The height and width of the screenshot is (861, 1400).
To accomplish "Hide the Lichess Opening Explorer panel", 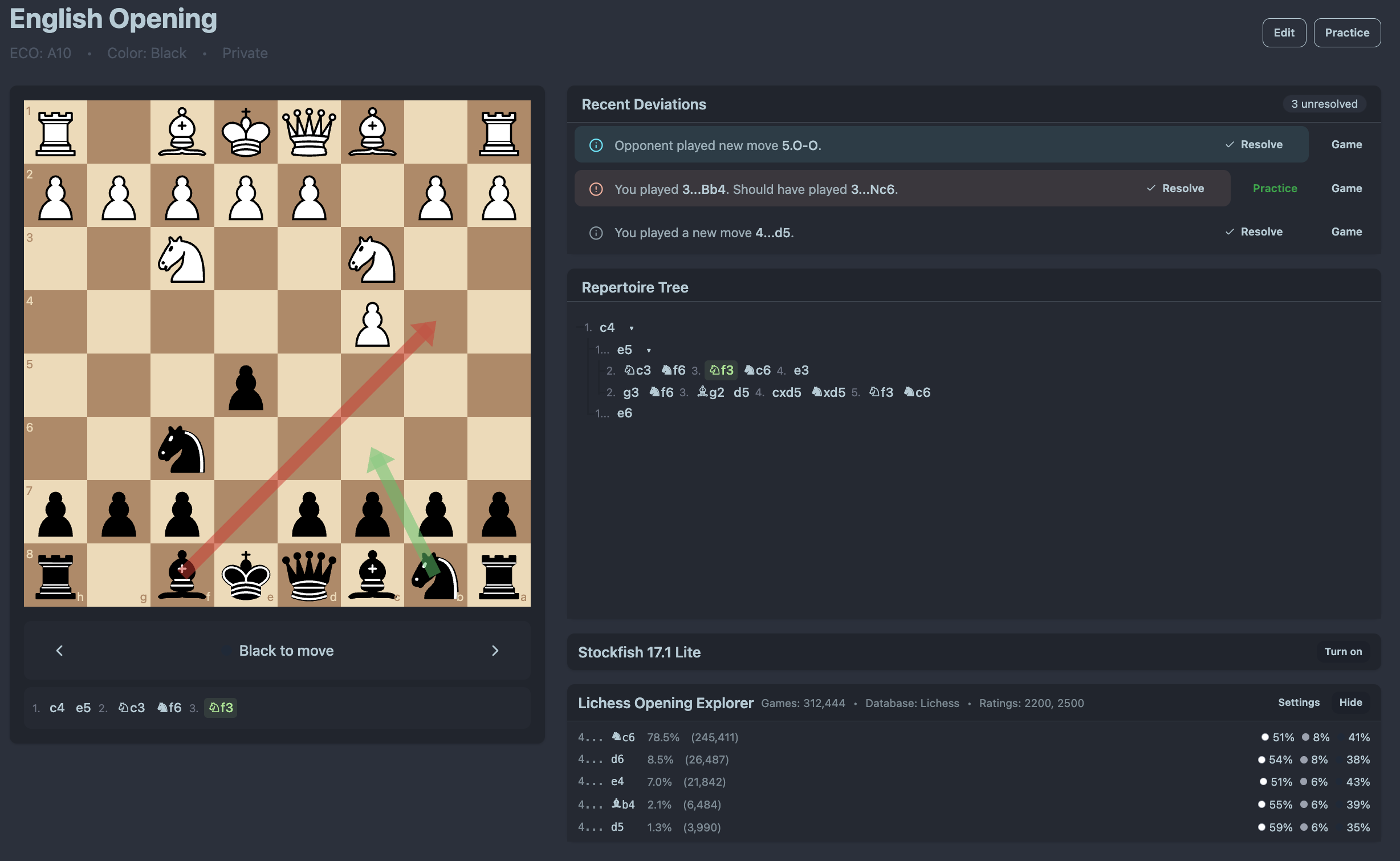I will pos(1350,702).
